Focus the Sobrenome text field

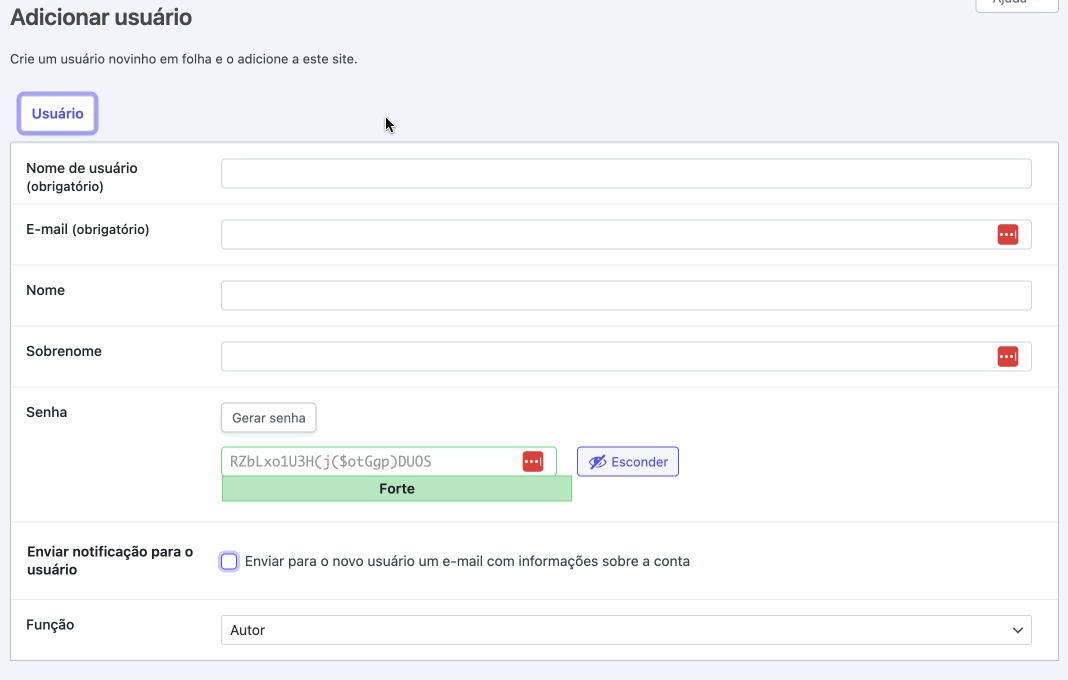click(626, 356)
